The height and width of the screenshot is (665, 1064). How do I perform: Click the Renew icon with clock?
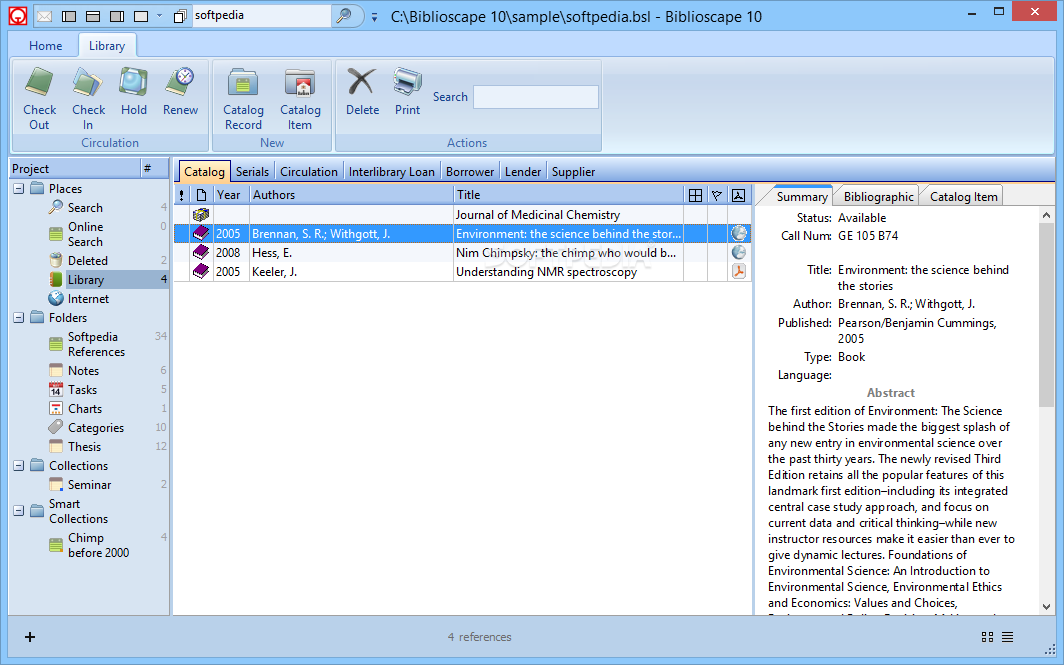180,83
